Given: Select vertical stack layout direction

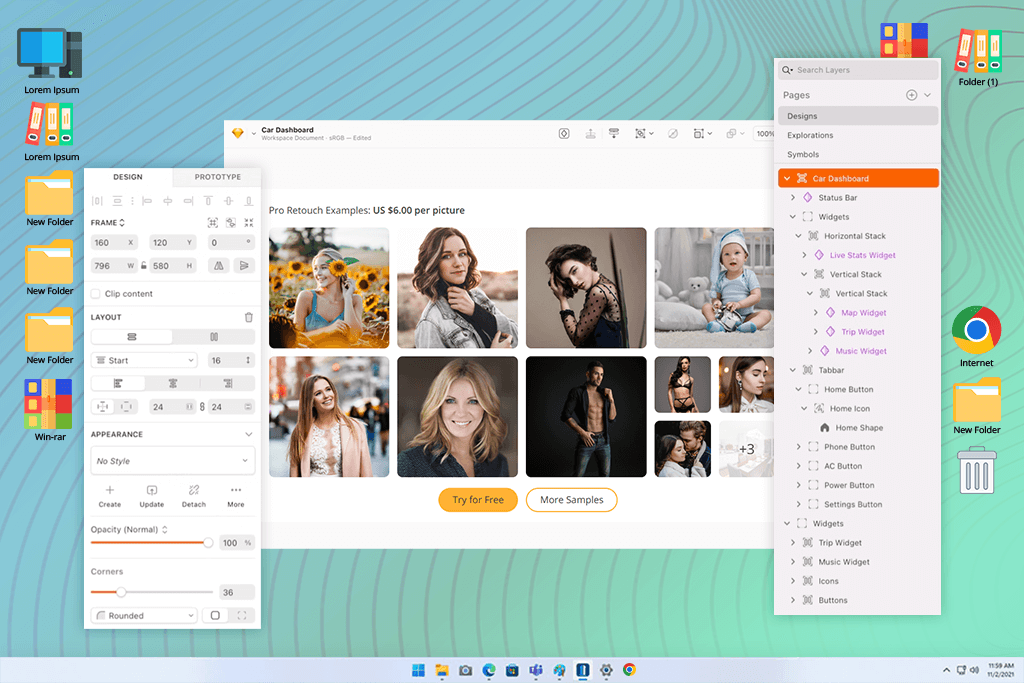Looking at the screenshot, I should coord(132,337).
